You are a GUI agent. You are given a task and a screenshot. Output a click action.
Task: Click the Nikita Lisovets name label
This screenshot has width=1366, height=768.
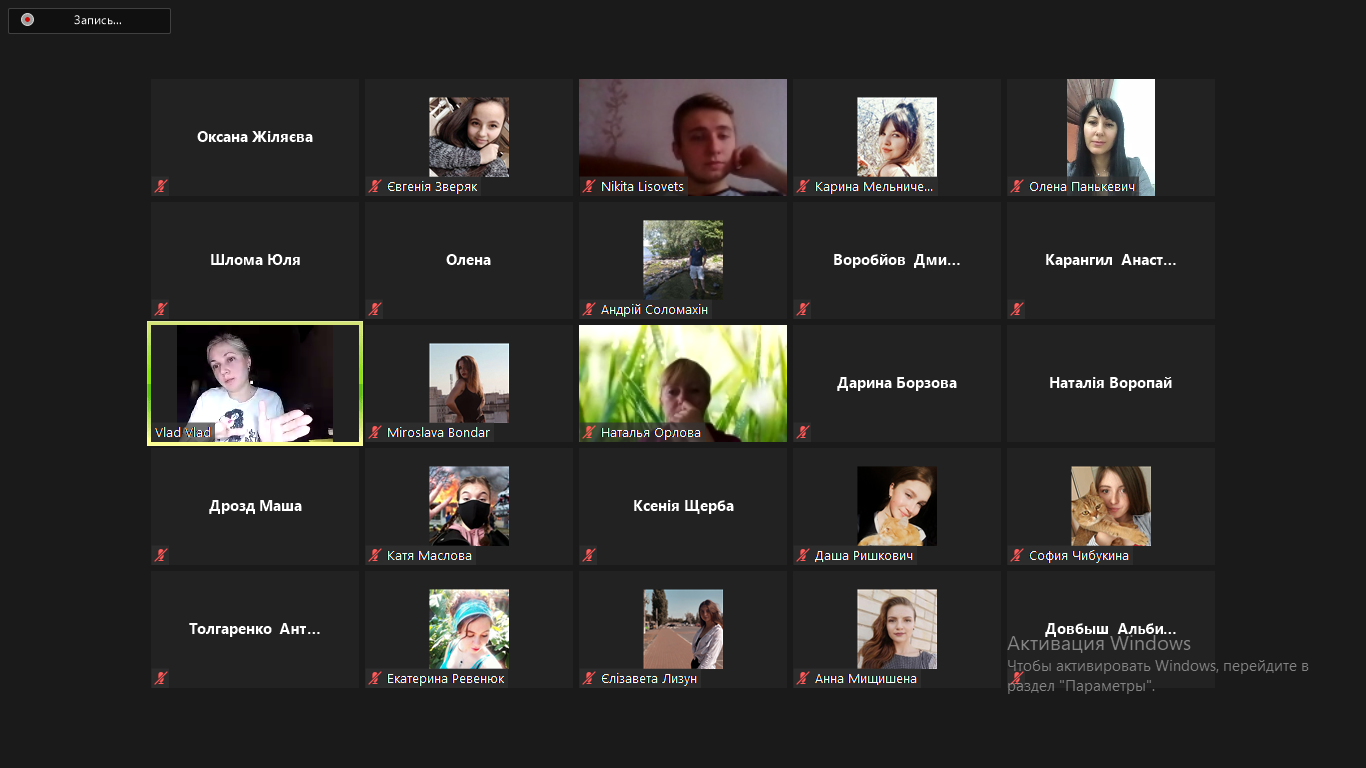(643, 187)
